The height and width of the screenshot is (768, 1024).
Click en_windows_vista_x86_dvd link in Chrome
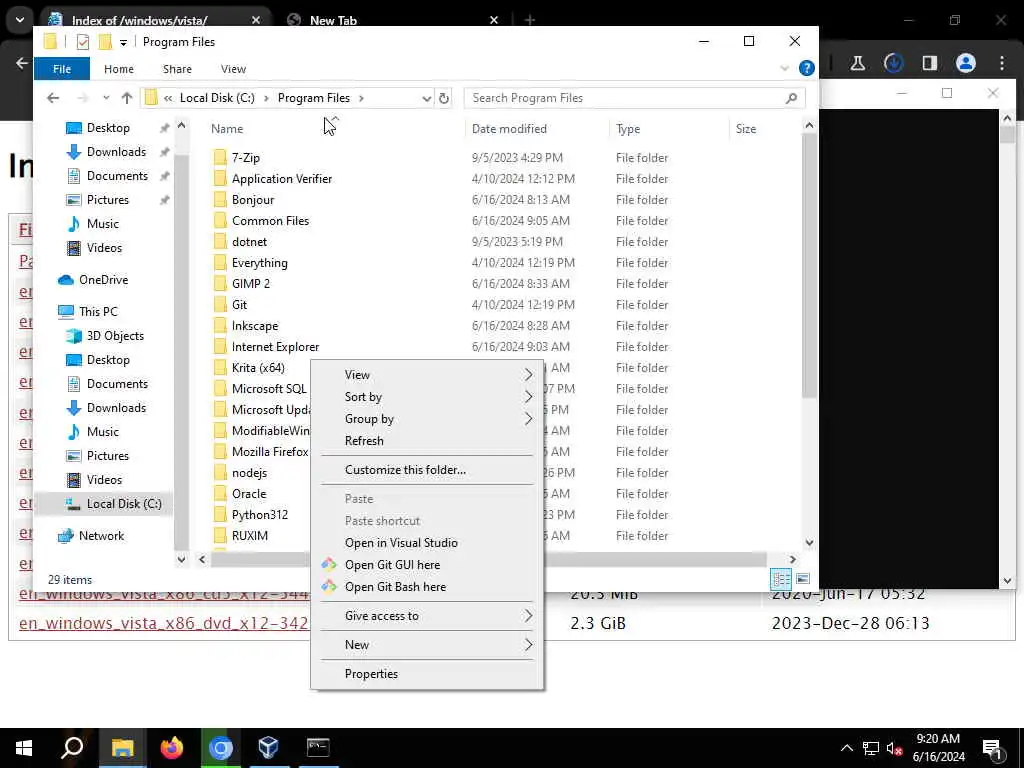163,623
